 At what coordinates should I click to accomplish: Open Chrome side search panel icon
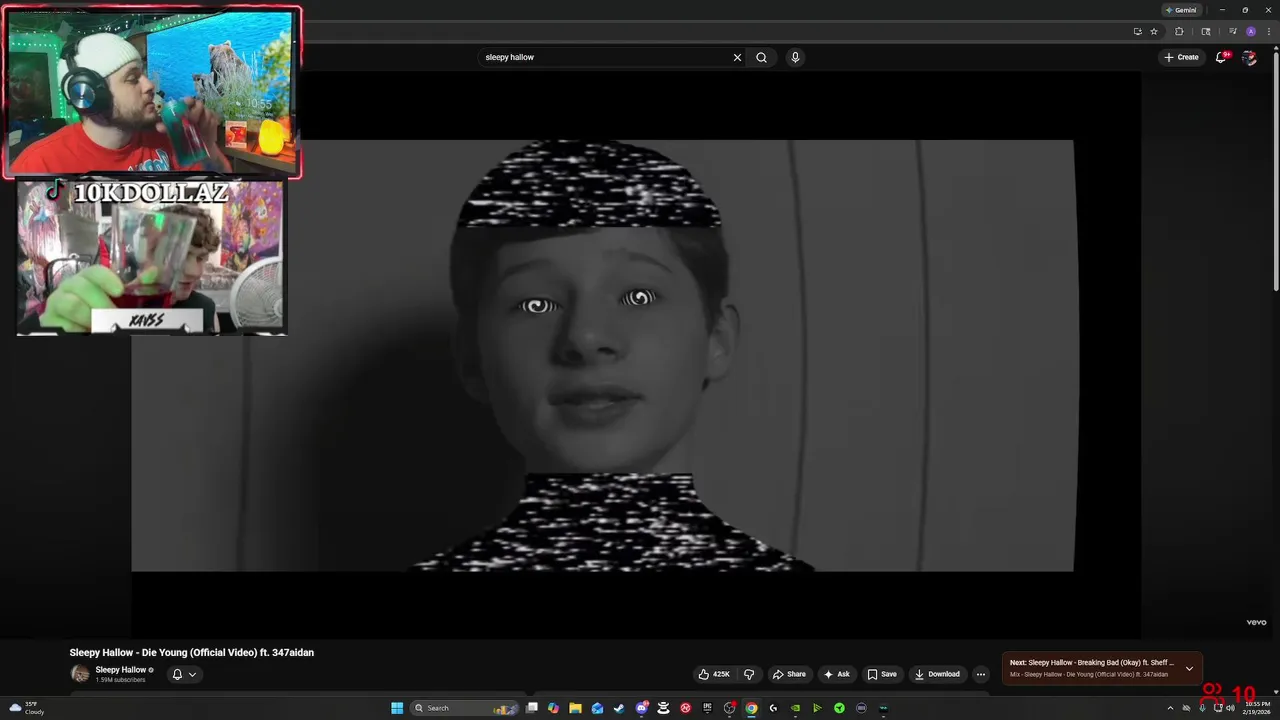click(1206, 31)
